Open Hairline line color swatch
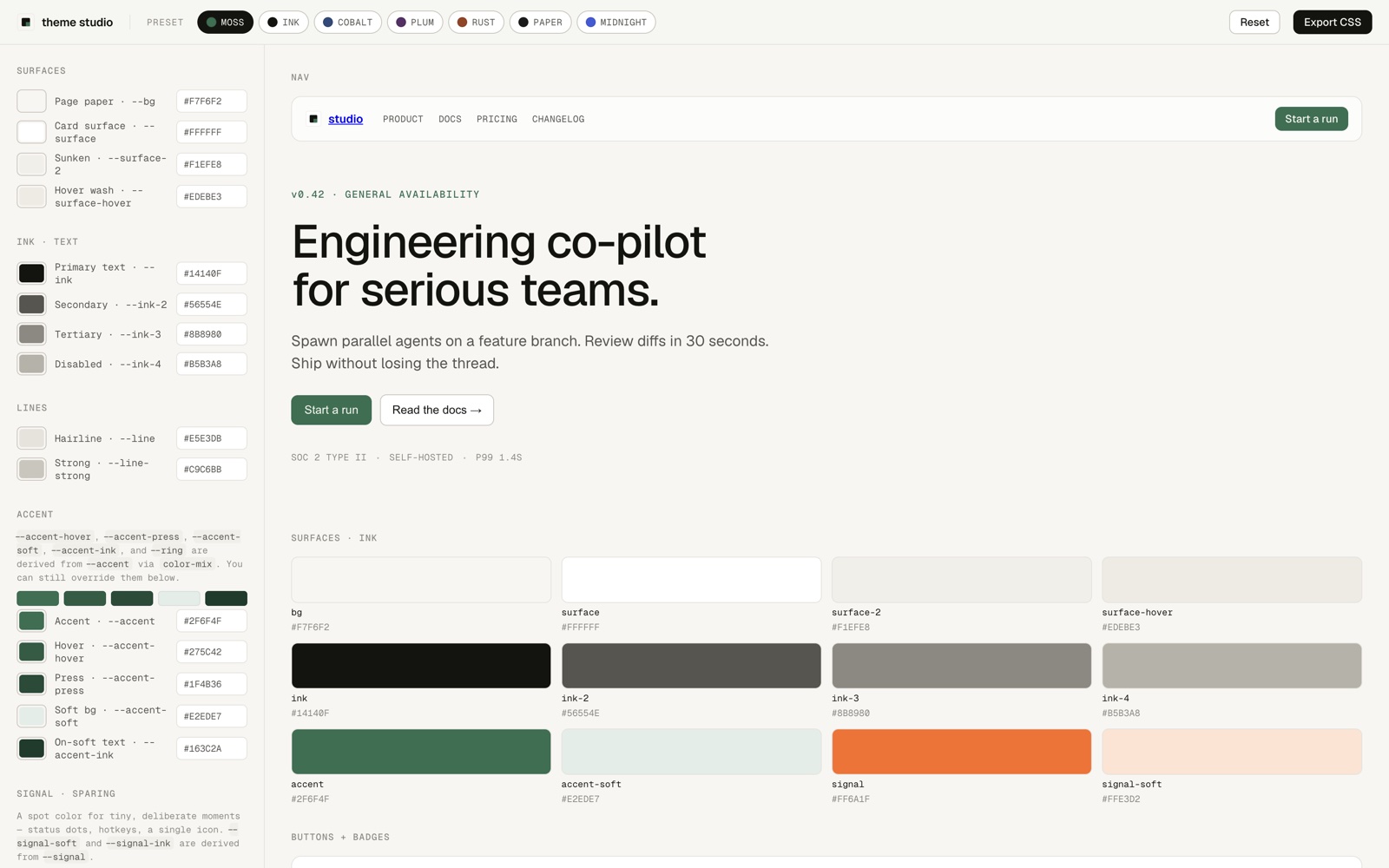The width and height of the screenshot is (1389, 868). (32, 438)
